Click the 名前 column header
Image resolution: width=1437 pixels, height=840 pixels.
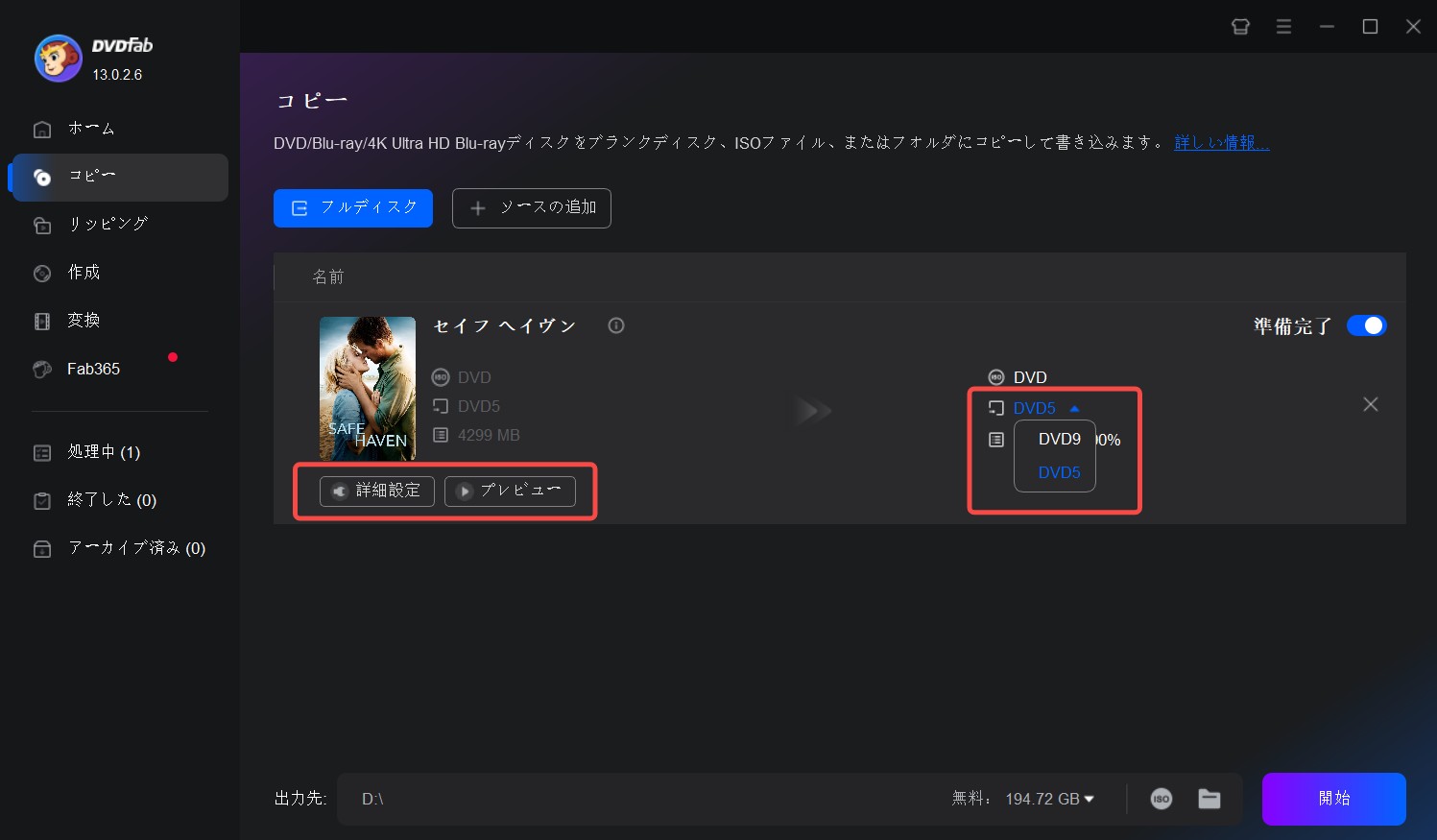[328, 276]
